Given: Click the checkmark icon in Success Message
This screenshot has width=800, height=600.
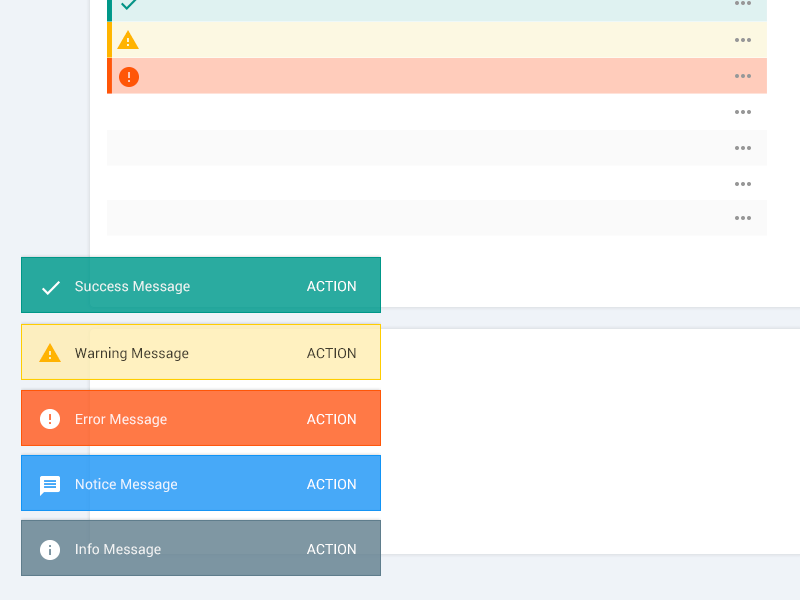Looking at the screenshot, I should 51,288.
